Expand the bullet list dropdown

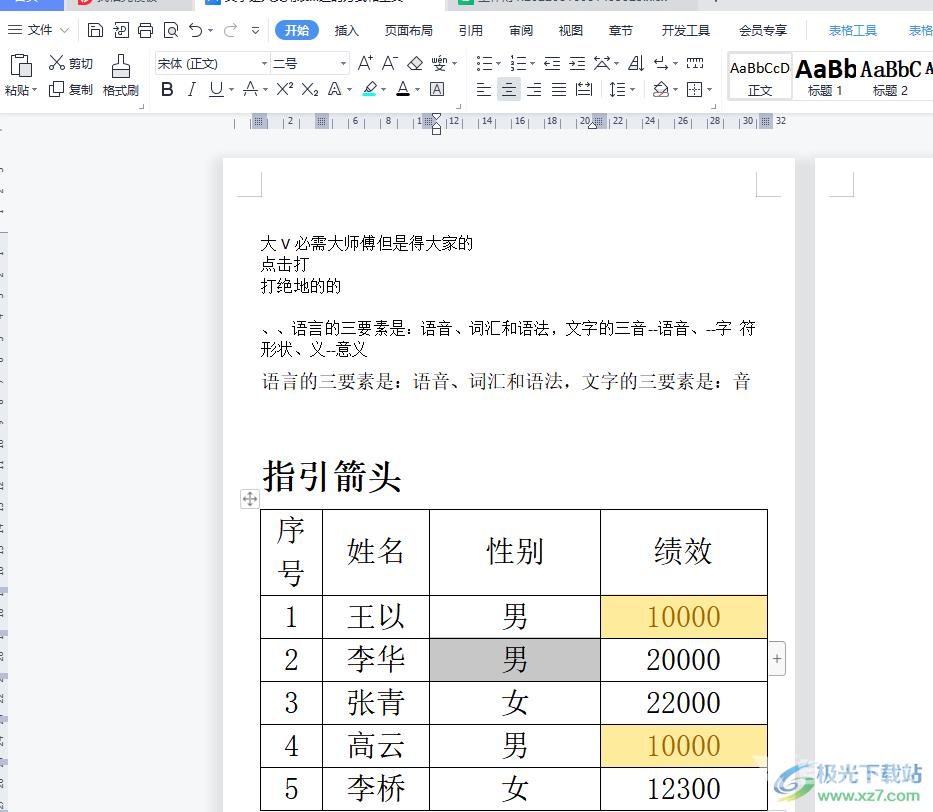[498, 64]
